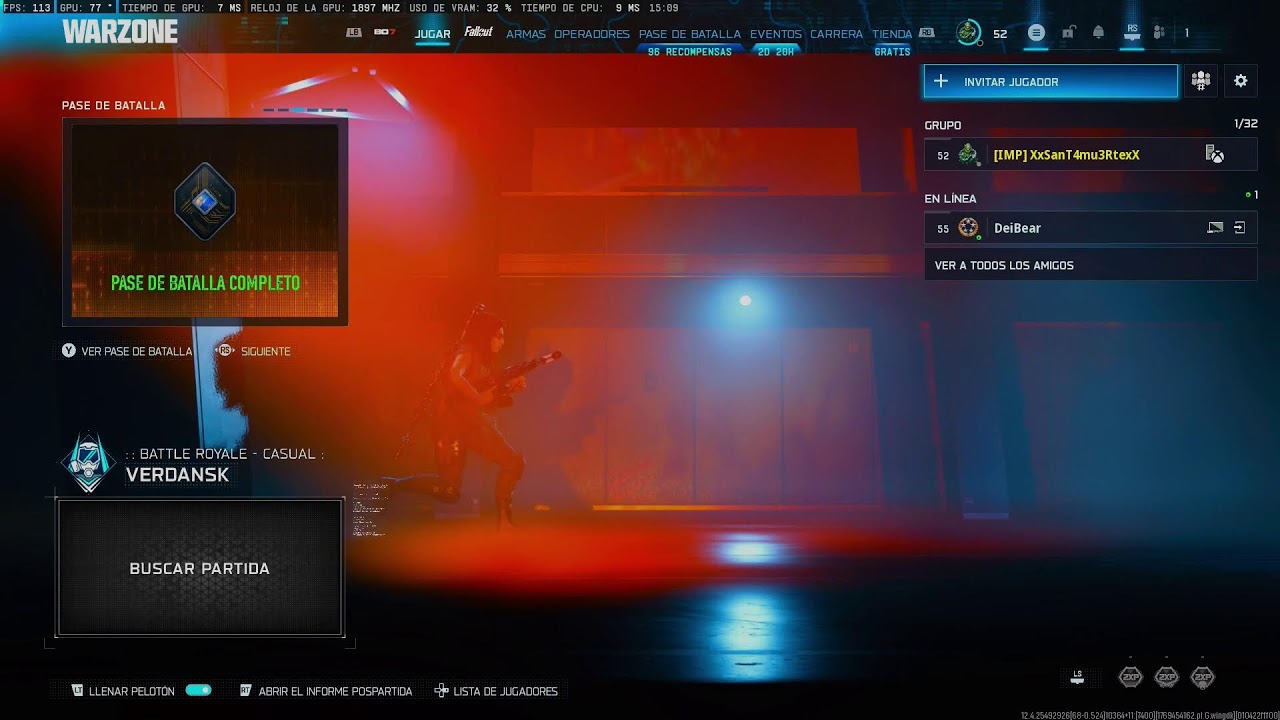Click DeiBear's computer platform icon
1280x720 pixels.
1215,228
